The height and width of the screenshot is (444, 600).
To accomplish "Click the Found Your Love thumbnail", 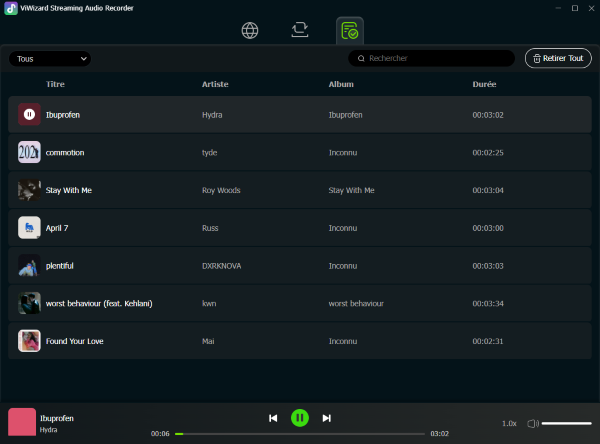I will coord(29,341).
